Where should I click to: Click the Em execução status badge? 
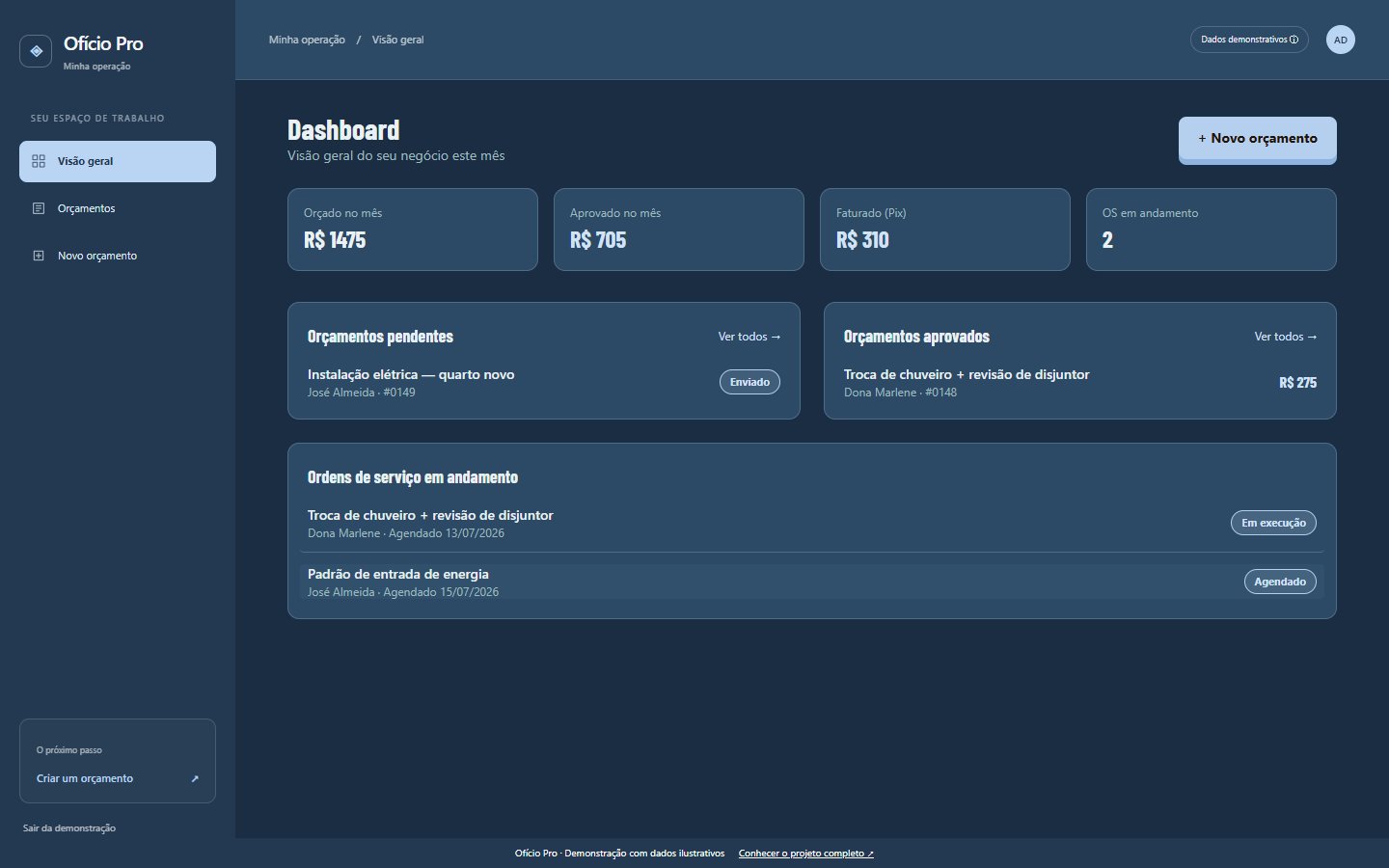1273,523
